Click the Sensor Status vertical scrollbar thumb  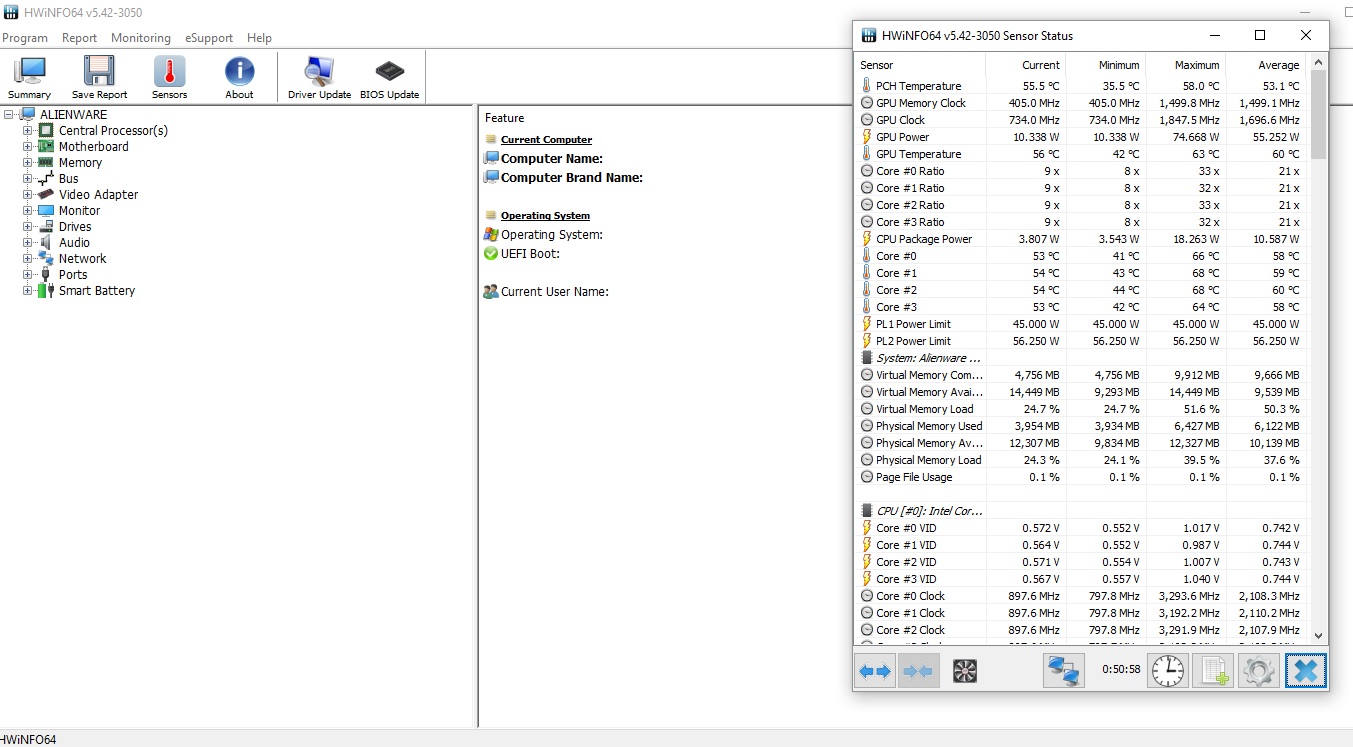1317,115
